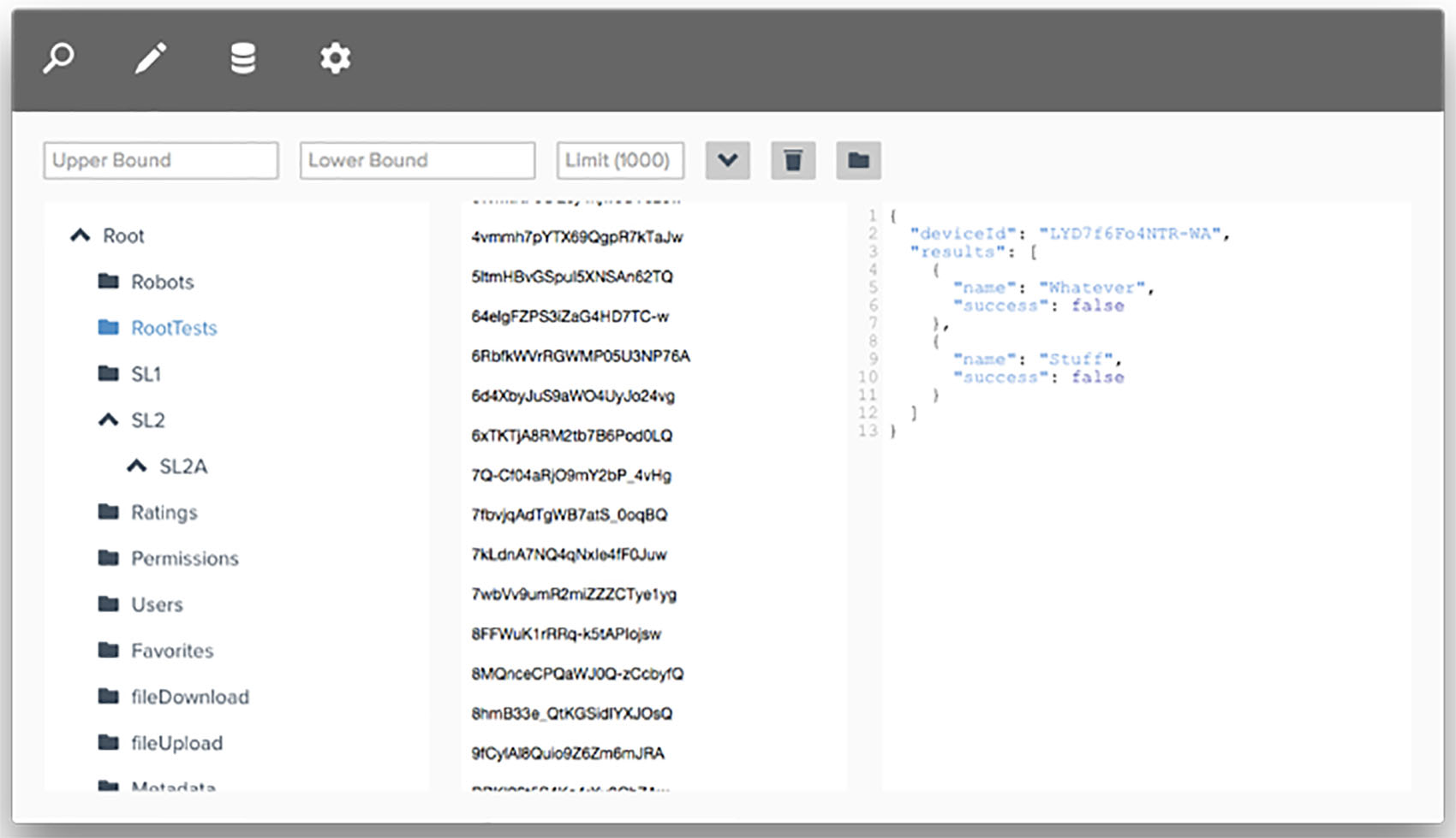The height and width of the screenshot is (838, 1456).
Task: Click the "Whatever" name value
Action: pyautogui.click(x=1092, y=288)
